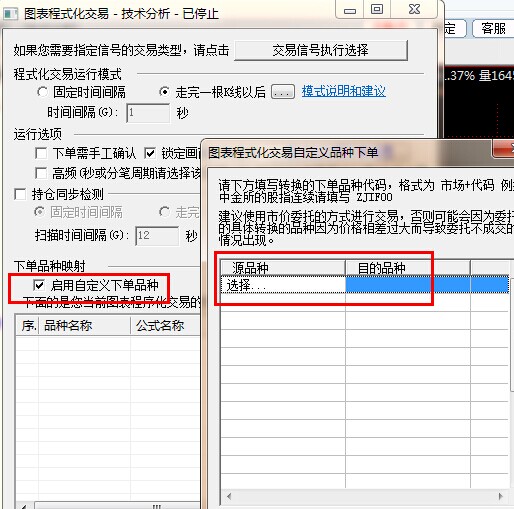Click the 扫描时间间隔(G) input field
Screen dimensions: 514x509
(x=157, y=236)
